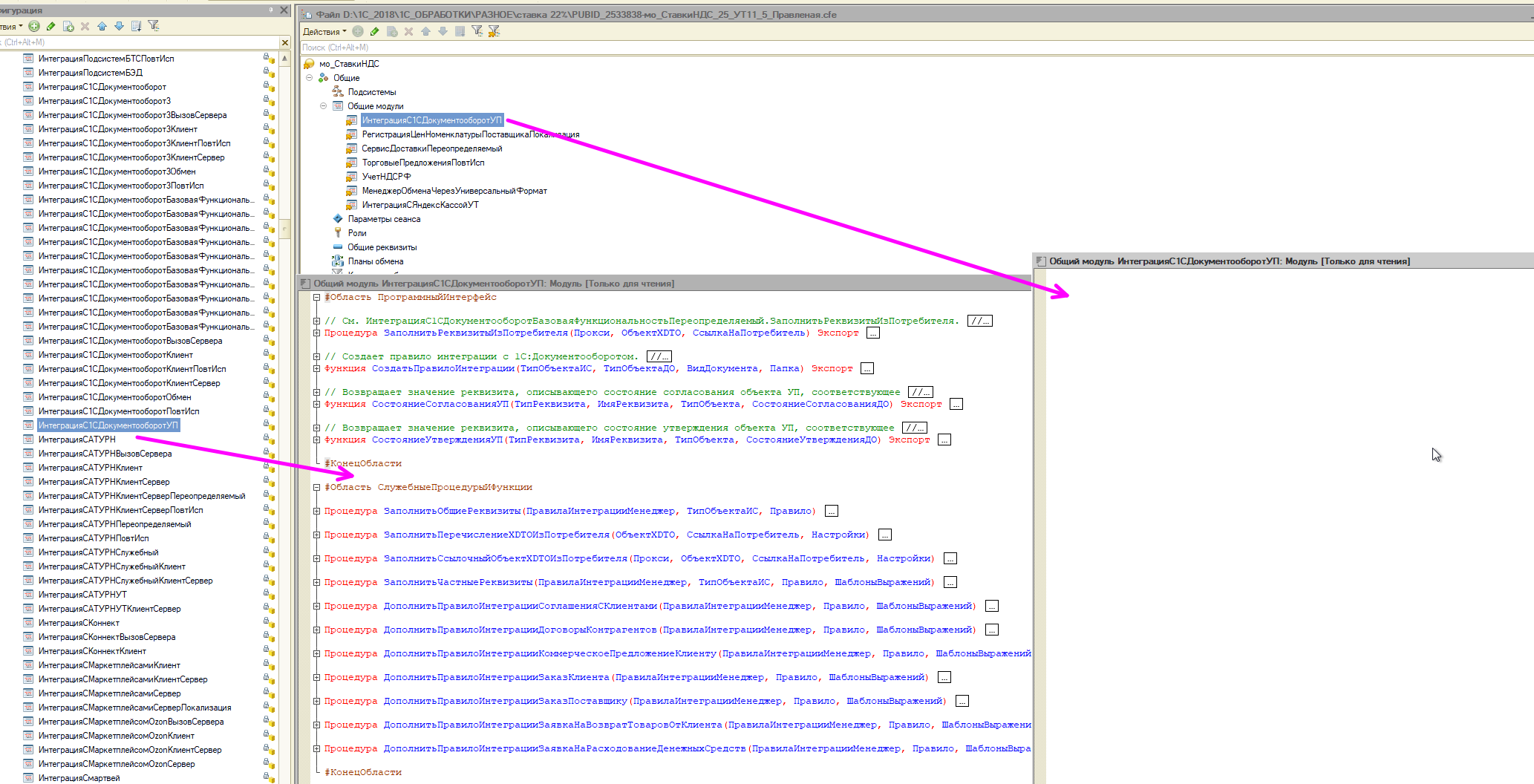Screen dimensions: 1534x784
Task: Select ИнтеграцияС1СДокументооборот3Обмен in the configuration list
Action: point(117,171)
